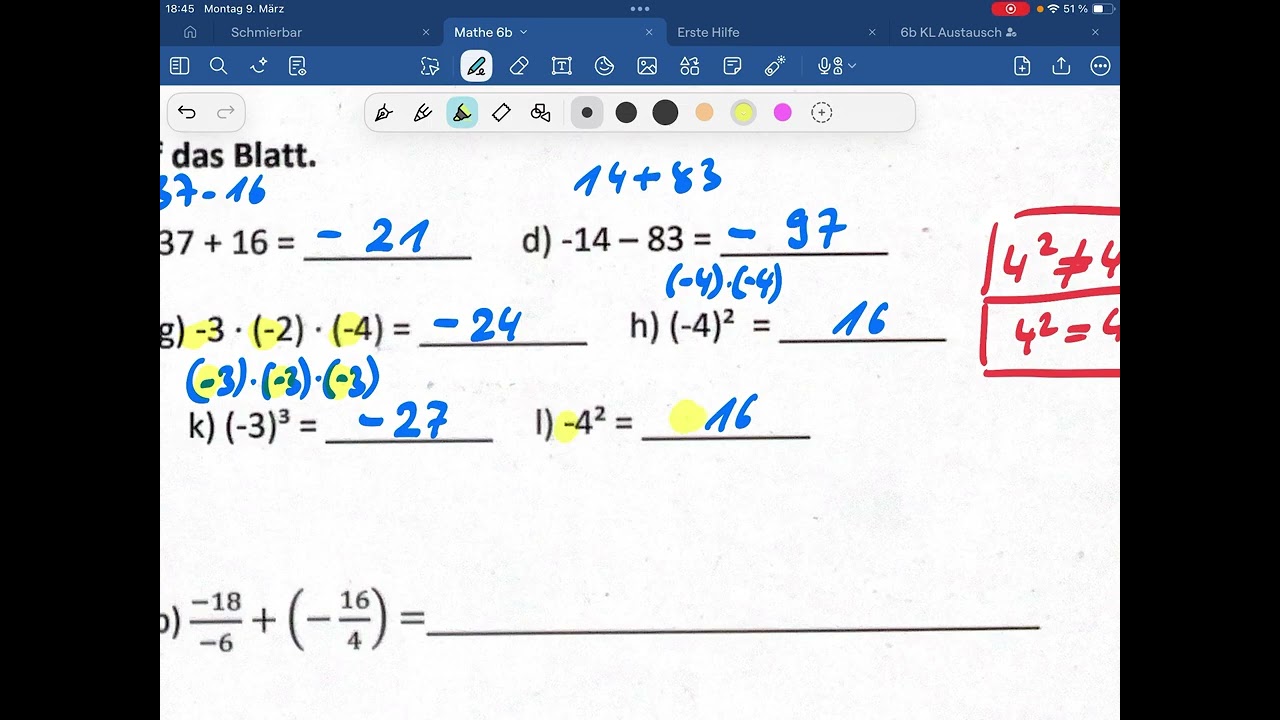Toggle the highlighter pen style
This screenshot has height=720, width=1280.
[x=462, y=113]
